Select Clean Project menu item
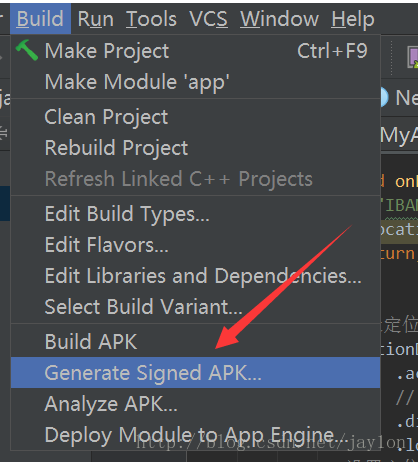Screen dimensions: 418x462 [x=195, y=117]
